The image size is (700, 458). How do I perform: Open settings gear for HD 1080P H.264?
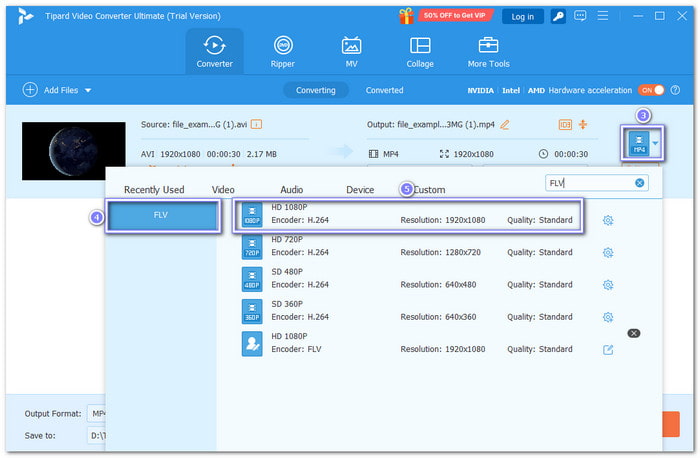coord(608,220)
